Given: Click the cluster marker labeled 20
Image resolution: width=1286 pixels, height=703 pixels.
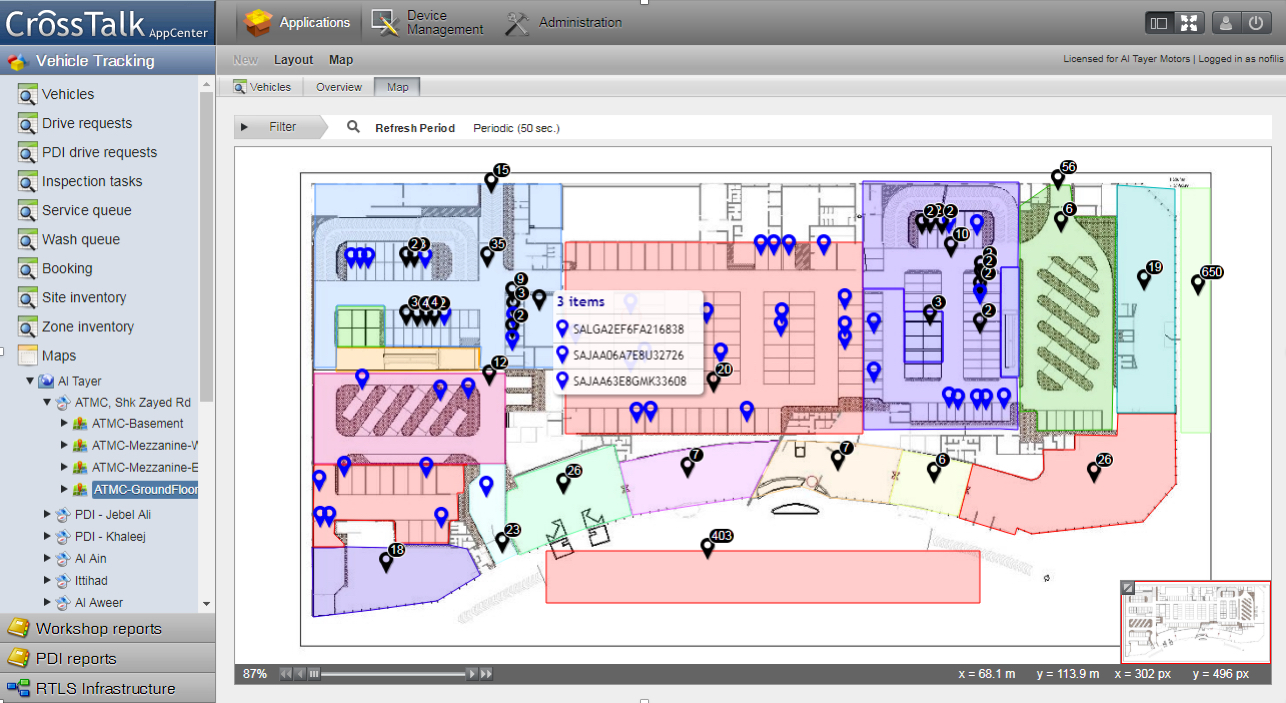Looking at the screenshot, I should (714, 380).
